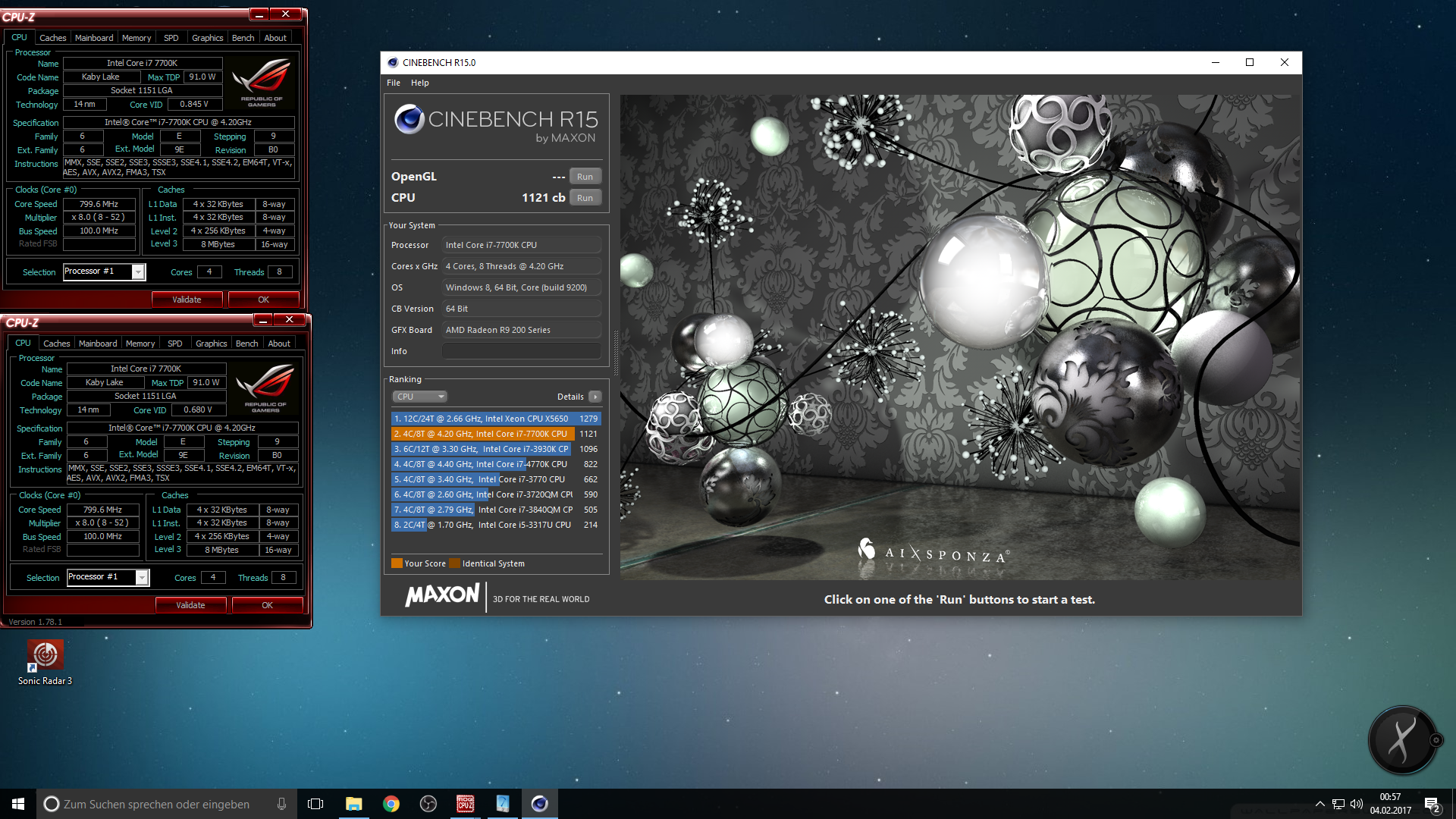Click the ROG logo in upper CPU-Z window
Viewport: 1456px width, 819px height.
point(262,83)
